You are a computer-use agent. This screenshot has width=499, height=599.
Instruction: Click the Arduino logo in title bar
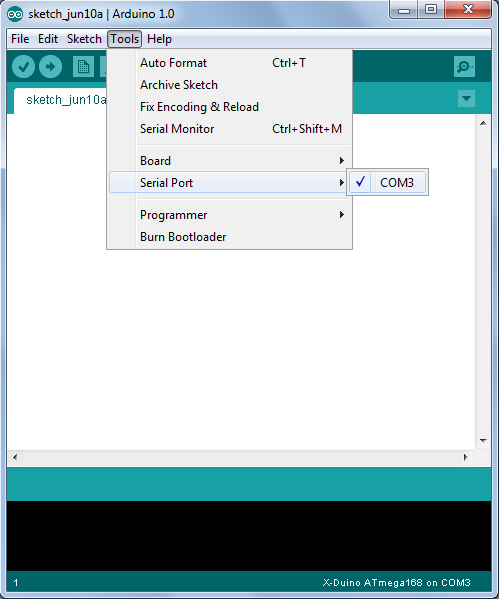[x=15, y=15]
